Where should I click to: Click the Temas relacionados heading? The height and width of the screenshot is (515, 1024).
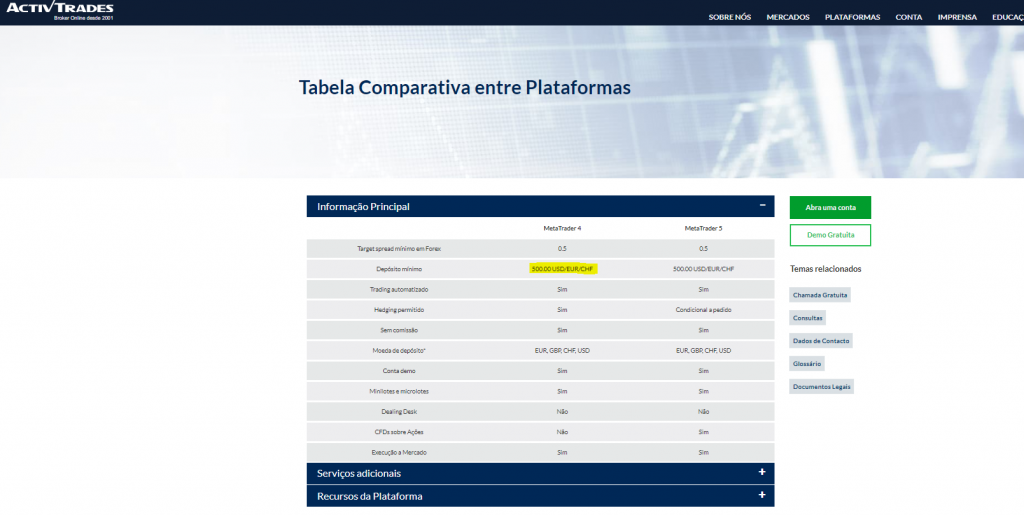[825, 269]
